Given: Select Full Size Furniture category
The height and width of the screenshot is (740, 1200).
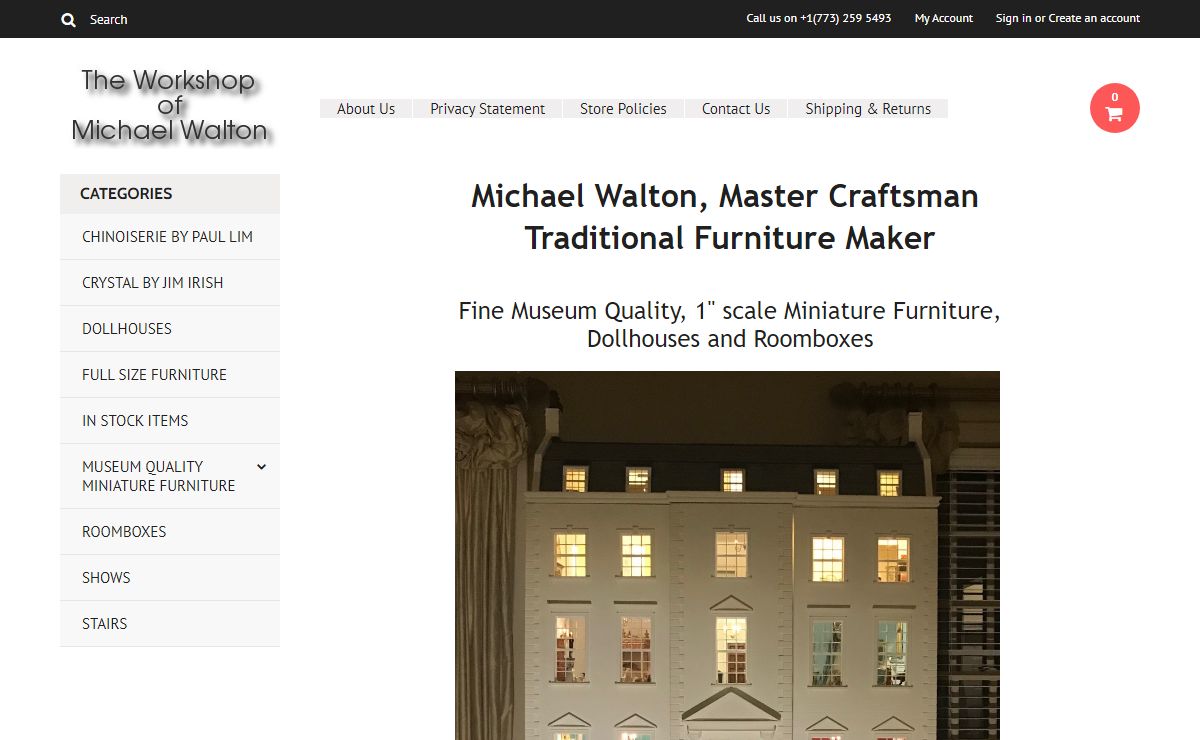Looking at the screenshot, I should click(170, 375).
